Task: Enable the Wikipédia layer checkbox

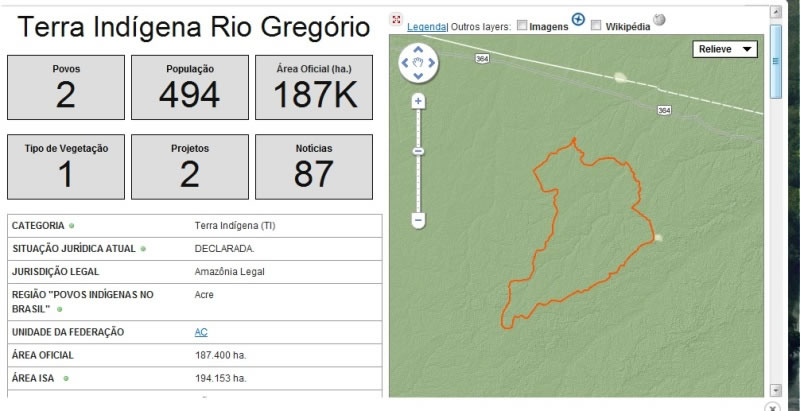Action: (597, 26)
